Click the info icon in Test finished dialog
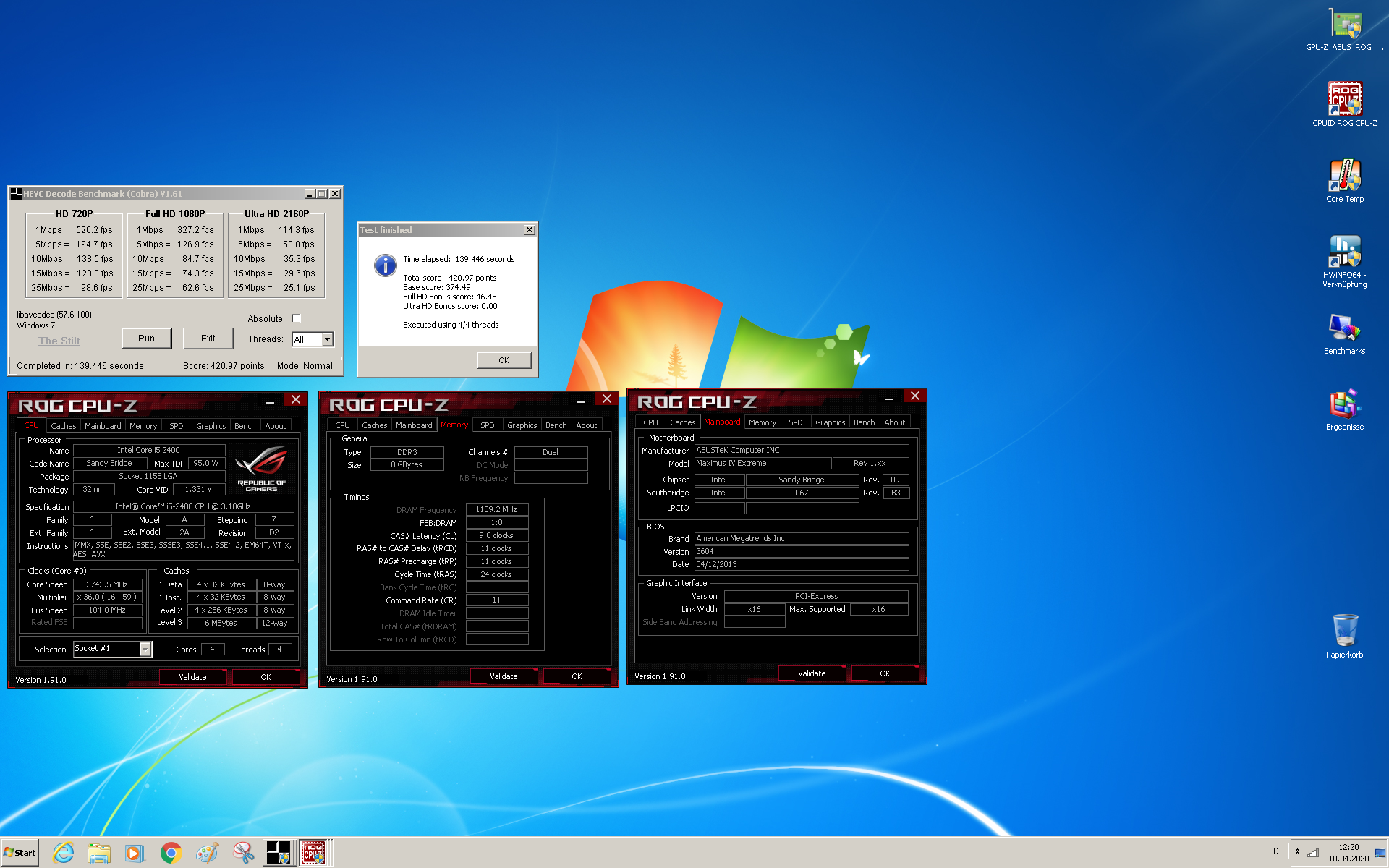This screenshot has height=868, width=1389. point(386,265)
